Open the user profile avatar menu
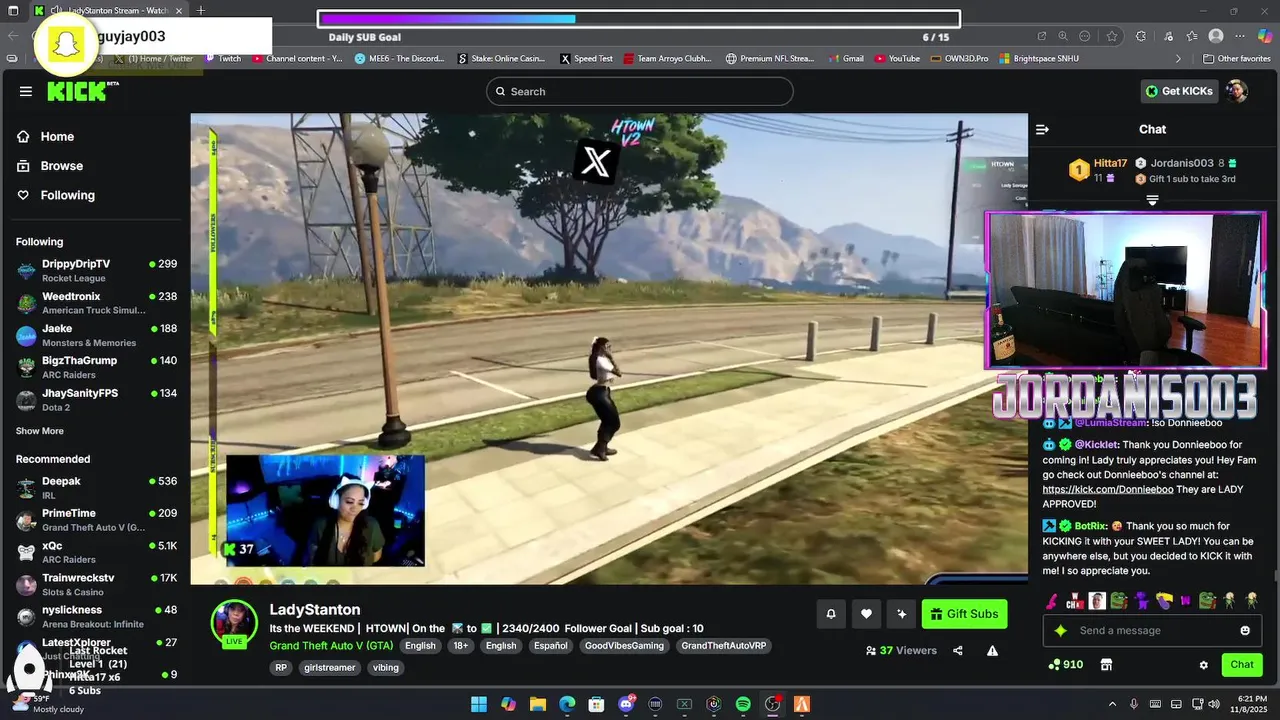This screenshot has height=720, width=1280. click(1237, 91)
